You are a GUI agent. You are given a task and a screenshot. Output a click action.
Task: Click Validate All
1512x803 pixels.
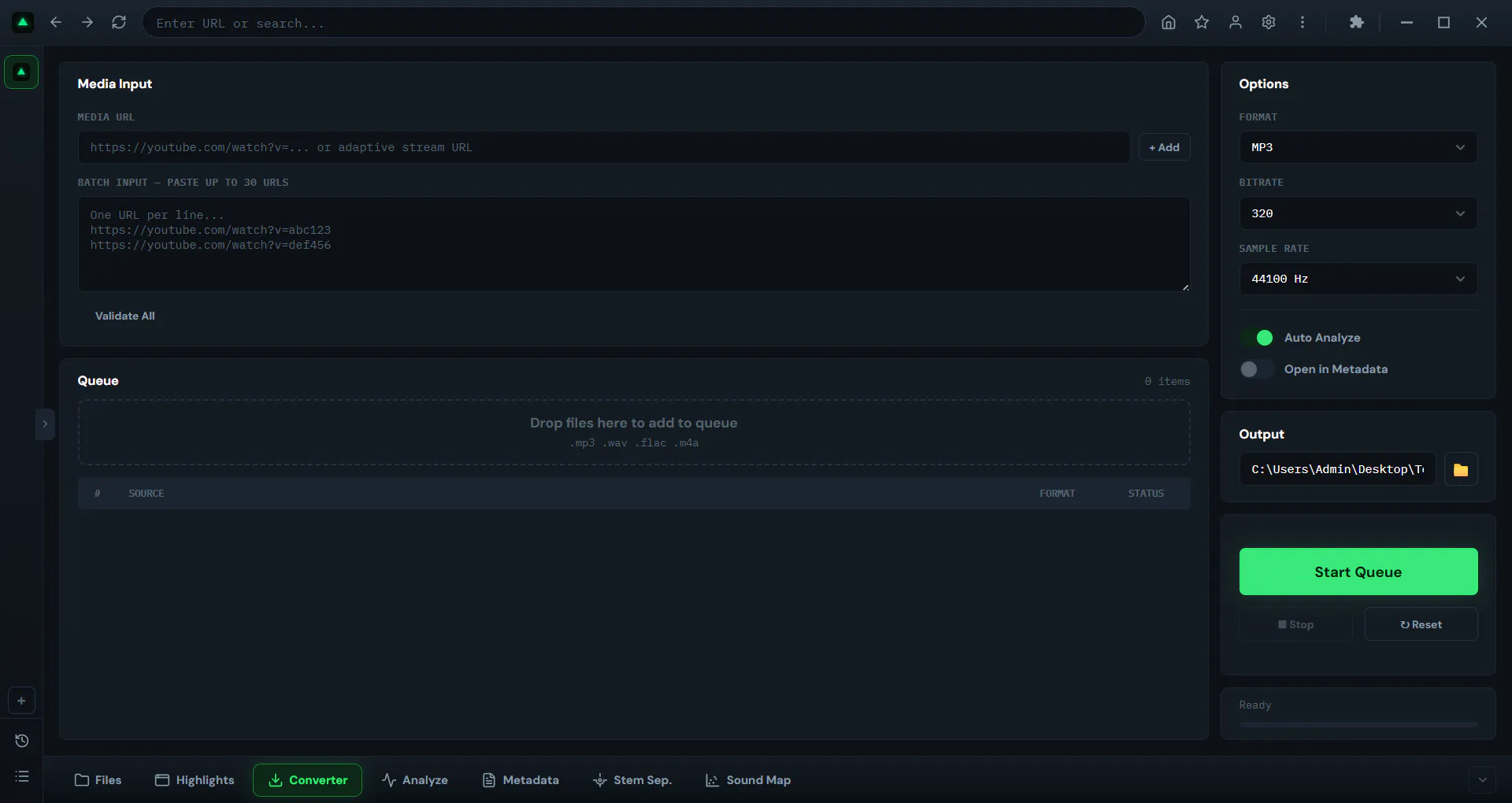pos(125,316)
